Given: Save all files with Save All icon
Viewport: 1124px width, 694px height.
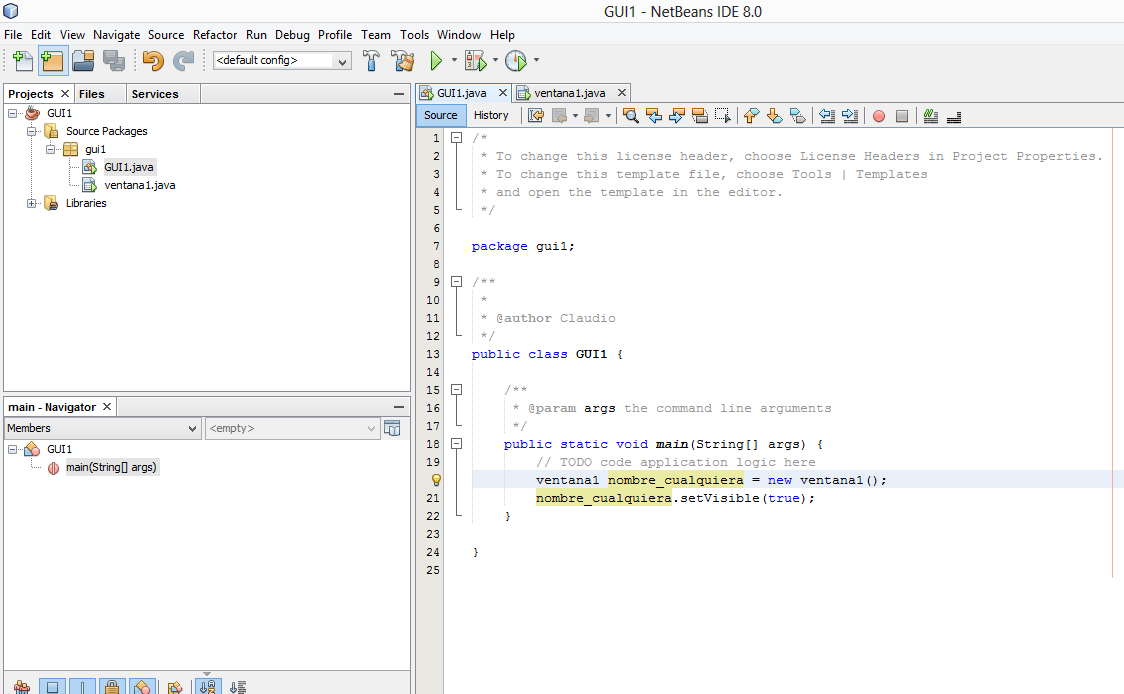Looking at the screenshot, I should tap(114, 60).
